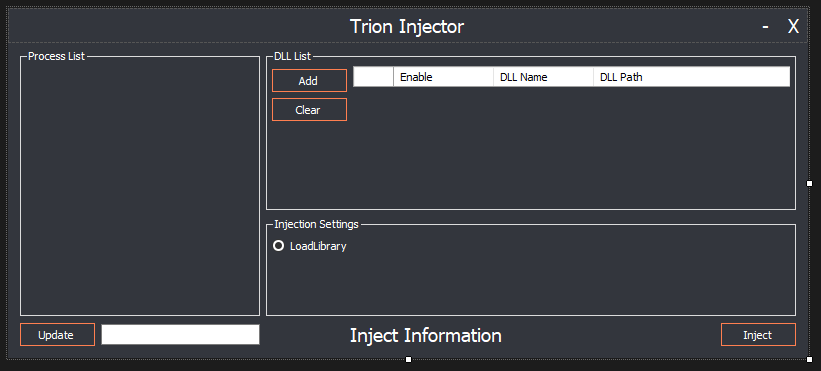Click the Inject button
Viewport: 821px width, 371px height.
[758, 335]
